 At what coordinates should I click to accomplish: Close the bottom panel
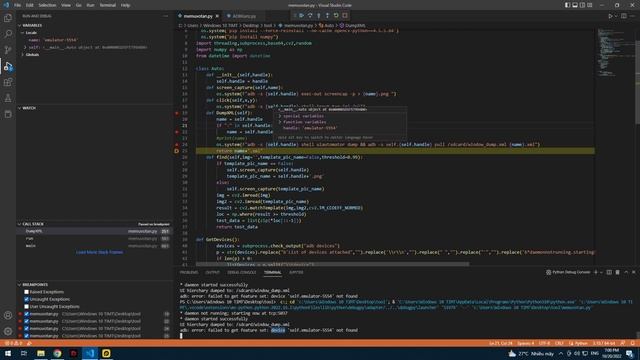(633, 272)
